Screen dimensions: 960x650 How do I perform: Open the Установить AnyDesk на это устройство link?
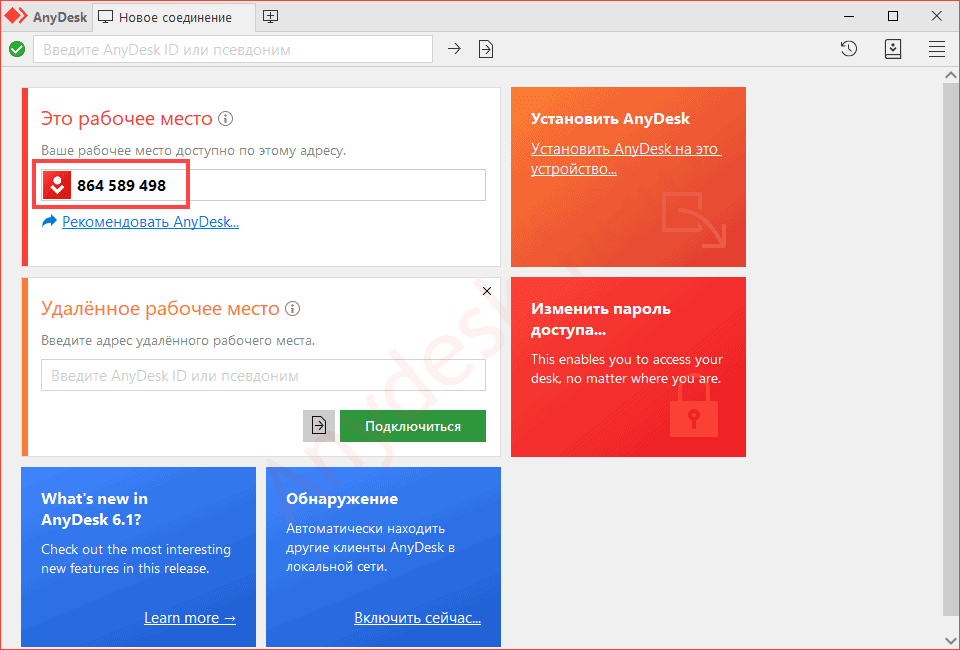(x=626, y=159)
